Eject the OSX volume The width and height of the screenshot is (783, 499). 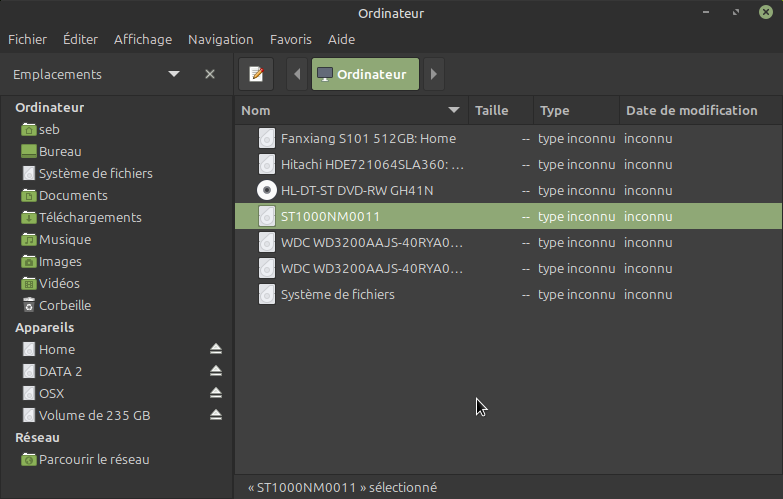tap(216, 393)
